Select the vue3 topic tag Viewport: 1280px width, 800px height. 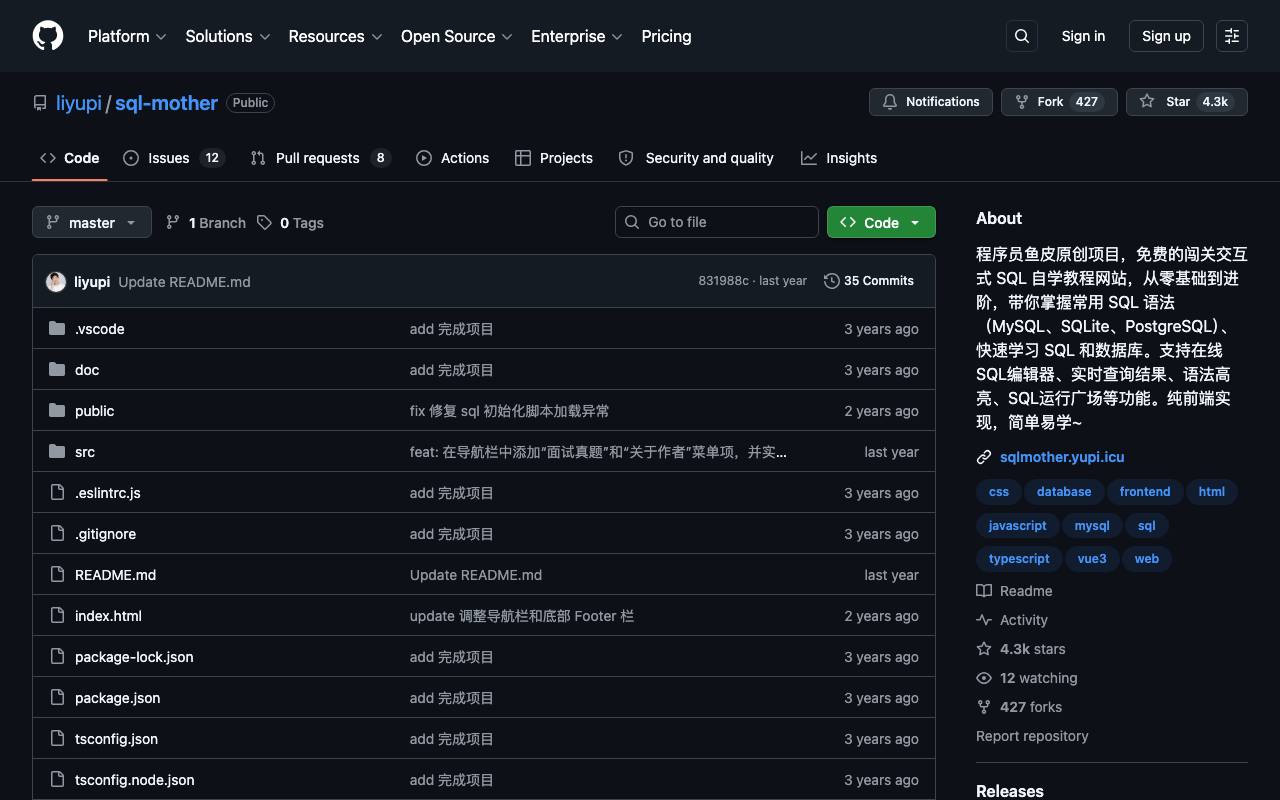point(1092,559)
